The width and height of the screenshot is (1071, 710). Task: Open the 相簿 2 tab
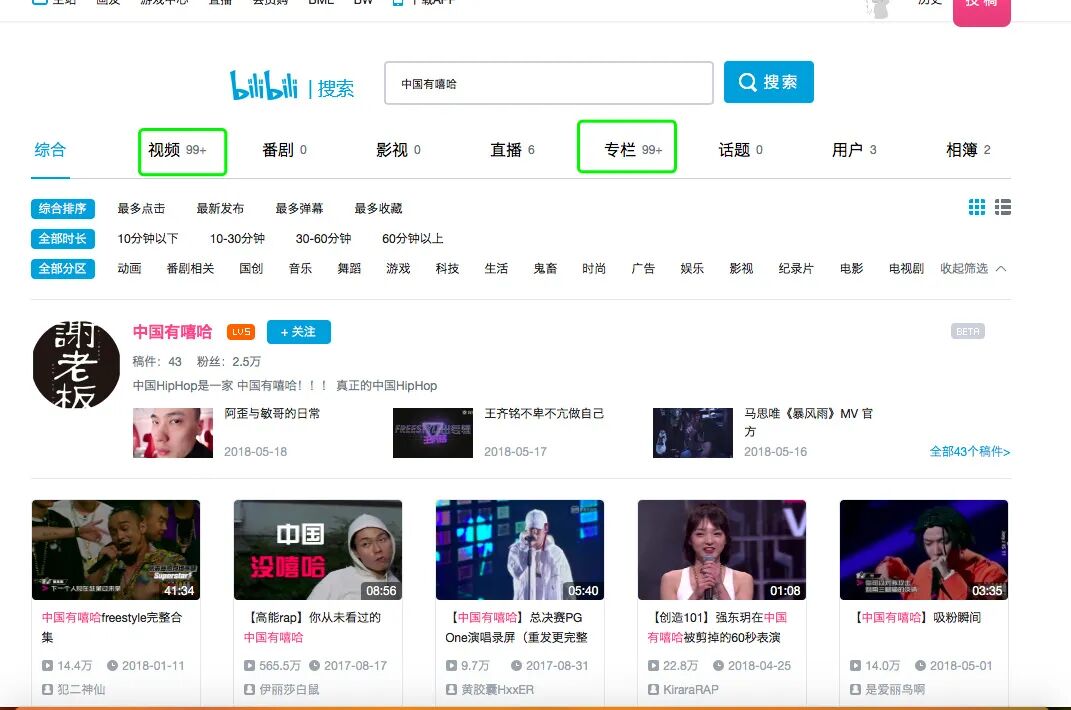point(968,150)
